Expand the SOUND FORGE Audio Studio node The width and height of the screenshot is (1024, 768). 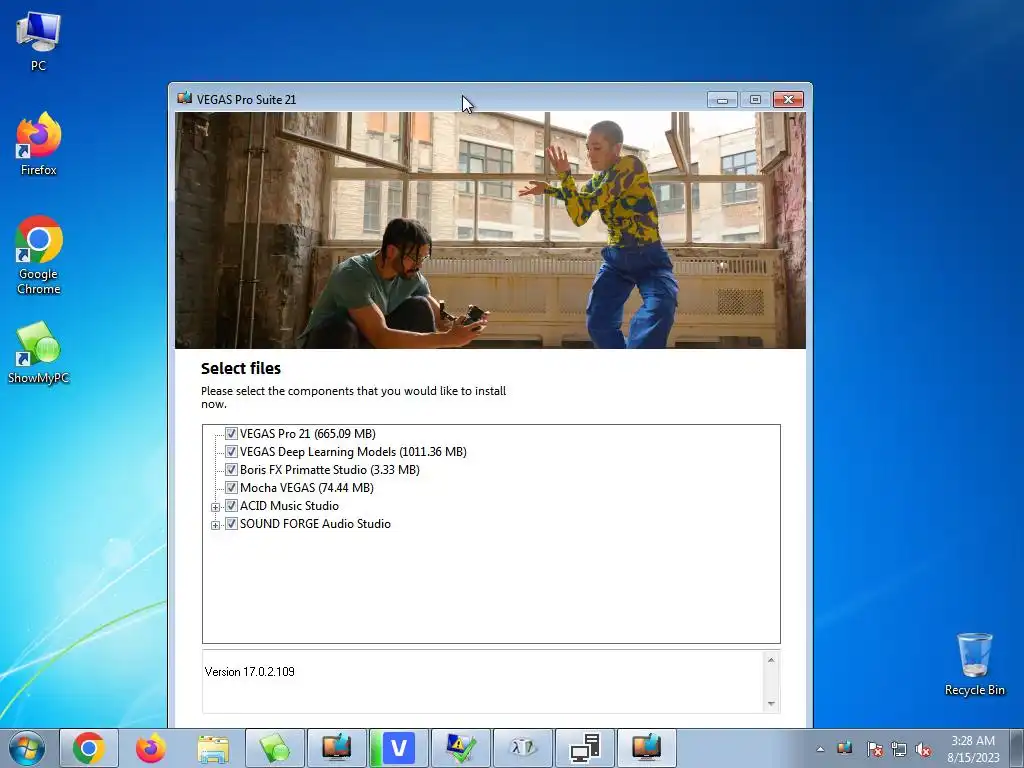pos(216,525)
